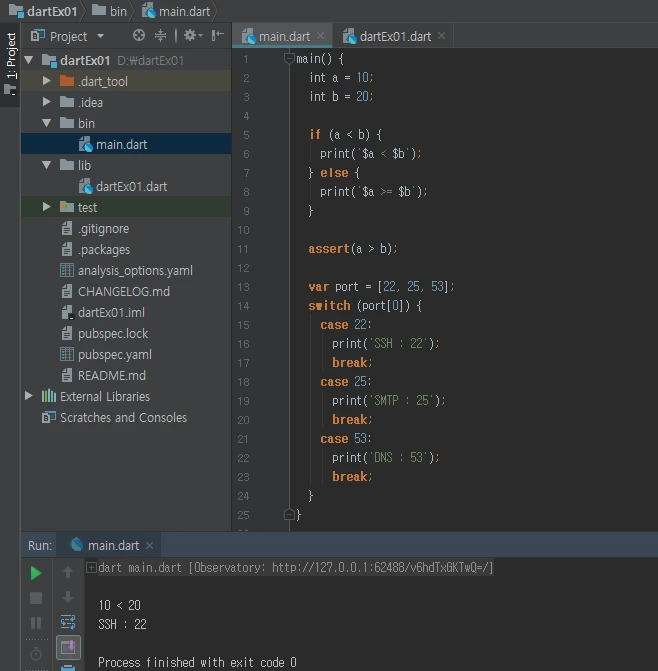Screen dimensions: 658x671
Task: Toggle Soft-Wrap in the Run console
Action: [68, 622]
